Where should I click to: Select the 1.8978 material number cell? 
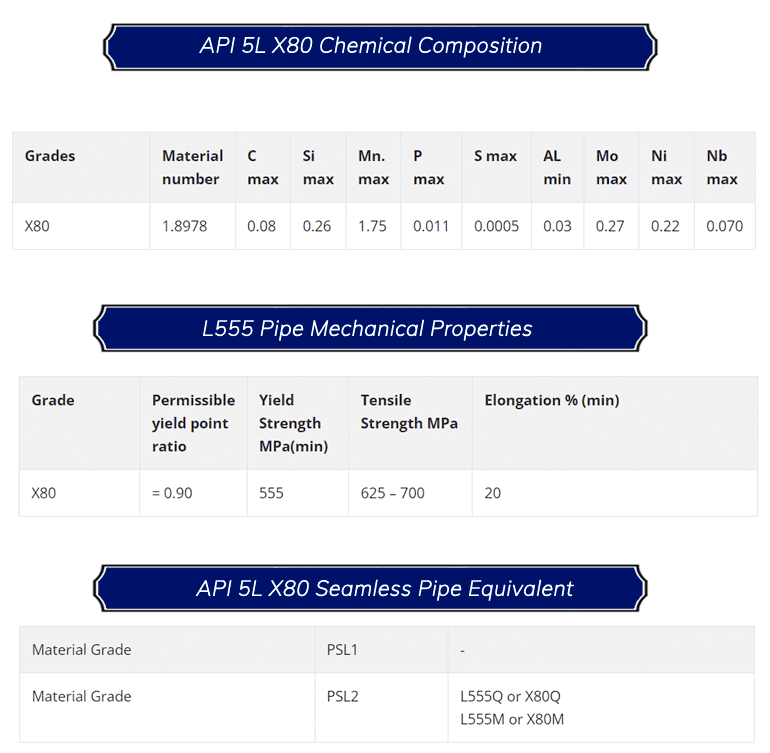click(192, 226)
